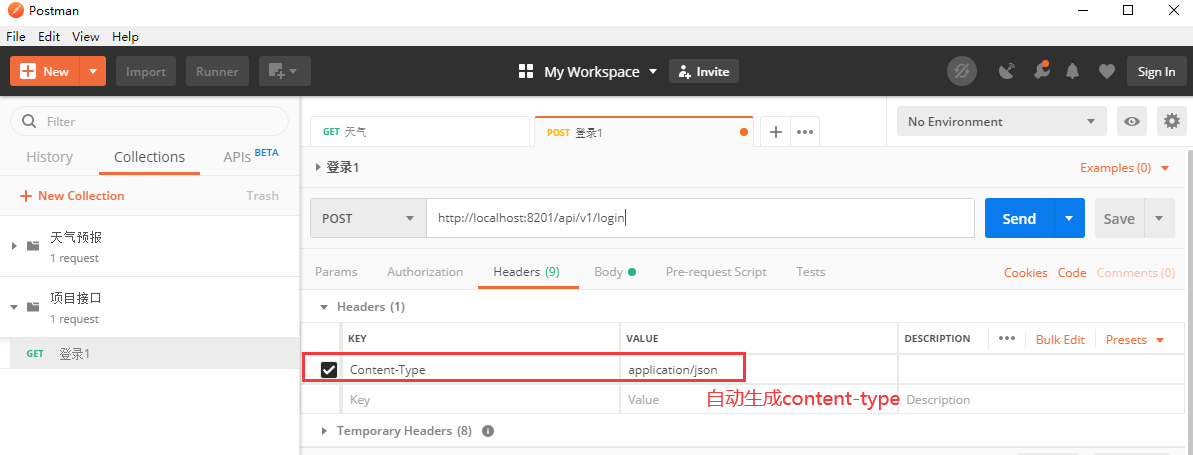Click Bulk Edit
Screen dimensions: 1193x455
click(1060, 339)
